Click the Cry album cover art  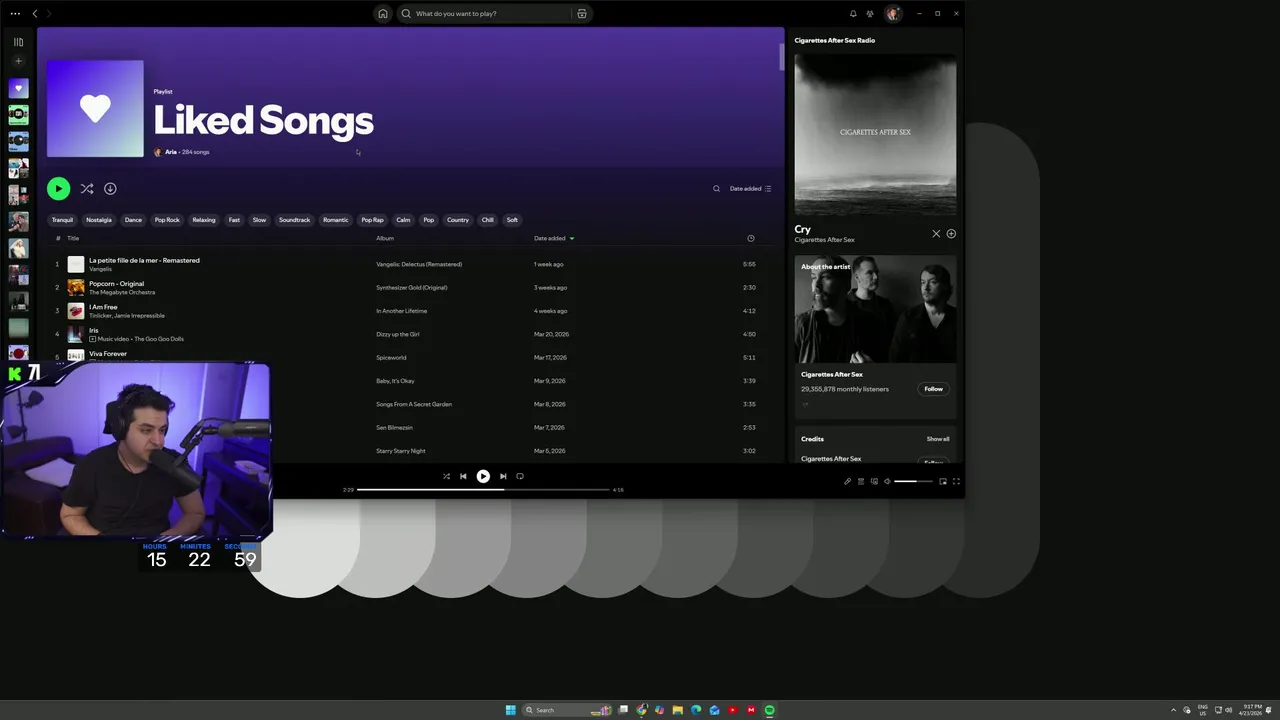tap(875, 135)
